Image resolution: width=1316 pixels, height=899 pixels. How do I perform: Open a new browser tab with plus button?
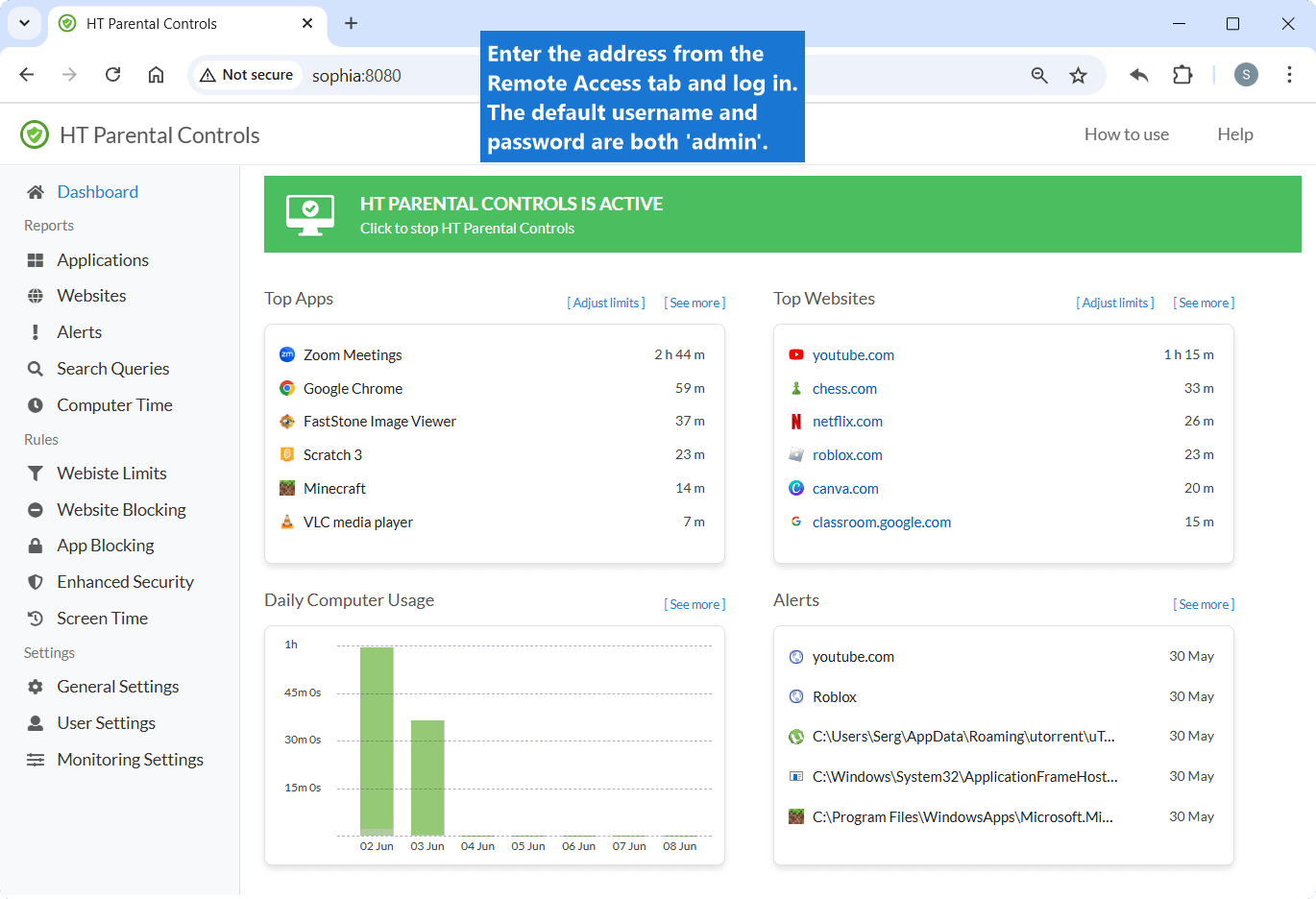pos(352,23)
